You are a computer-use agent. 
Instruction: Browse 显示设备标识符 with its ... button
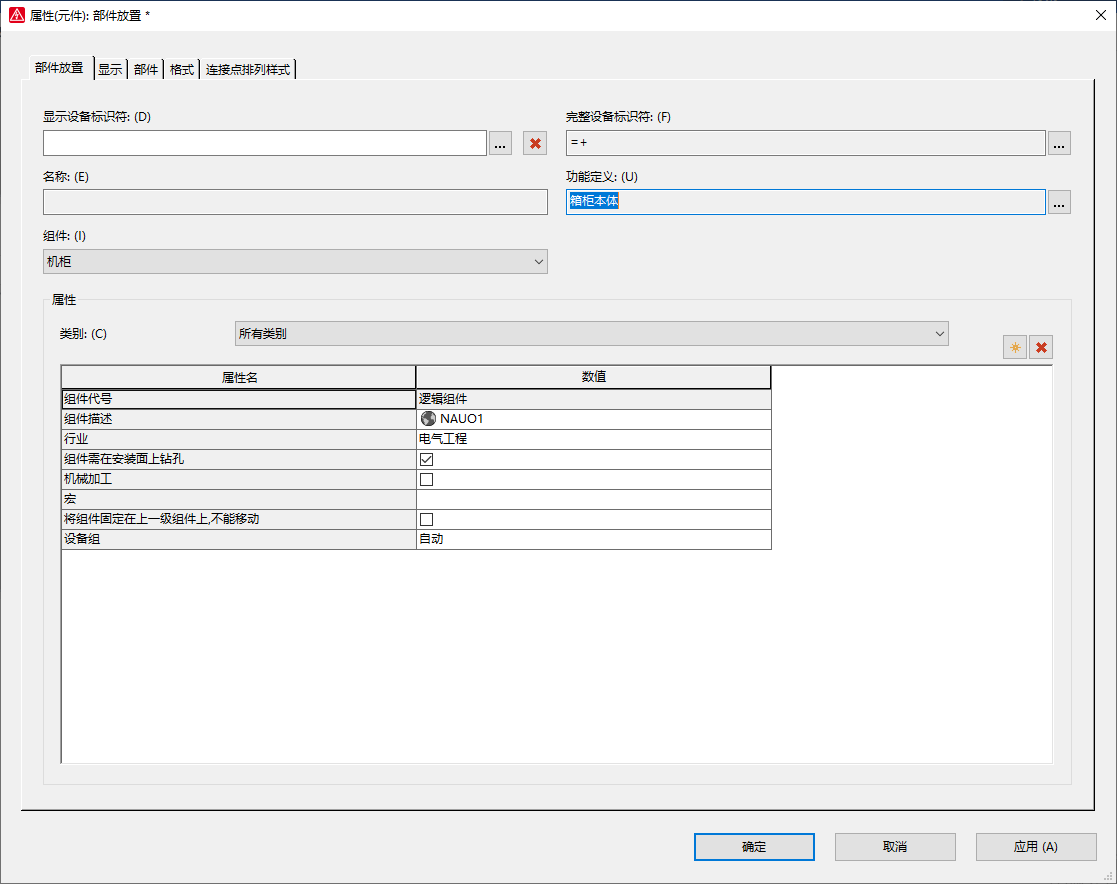click(x=500, y=143)
